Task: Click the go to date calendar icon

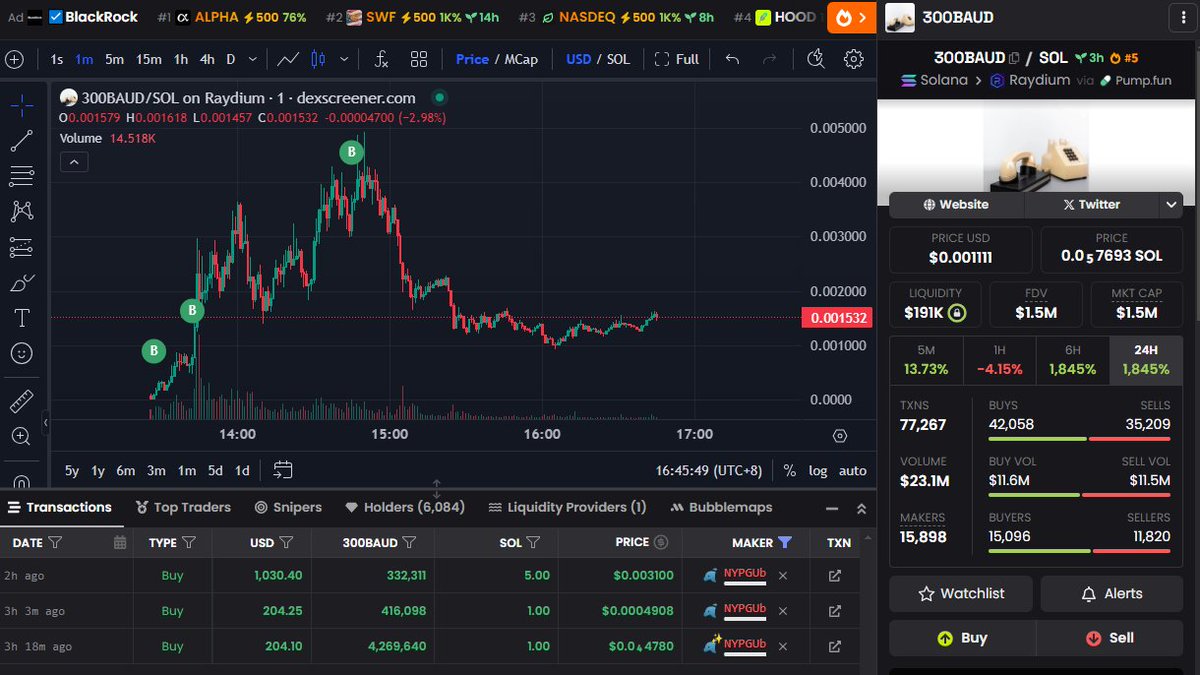Action: [x=283, y=470]
